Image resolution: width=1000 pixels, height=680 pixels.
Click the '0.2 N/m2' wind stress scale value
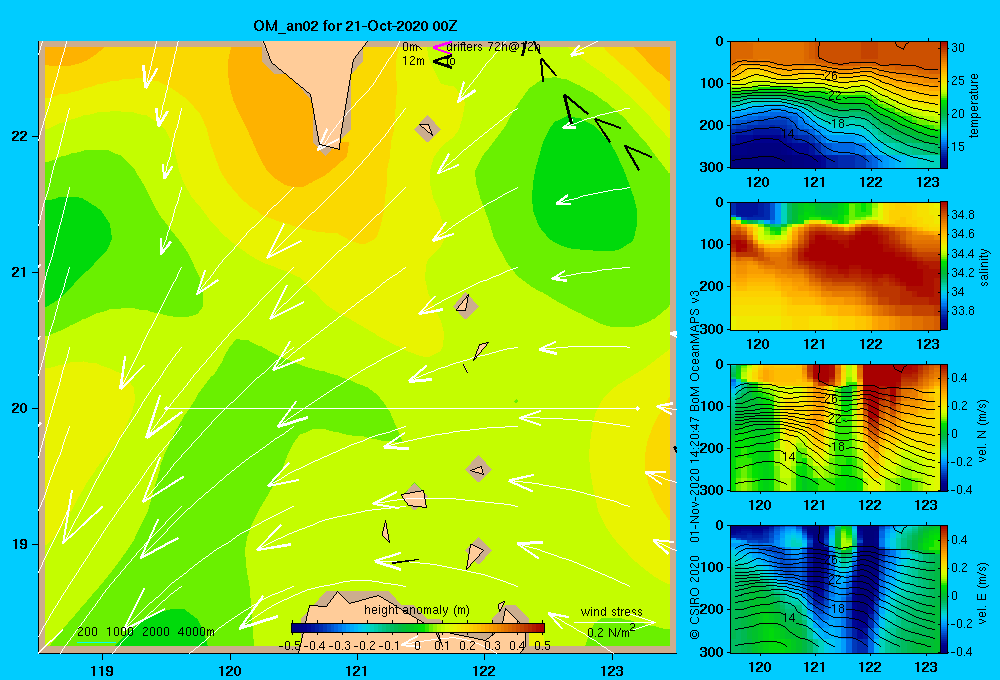click(x=611, y=632)
